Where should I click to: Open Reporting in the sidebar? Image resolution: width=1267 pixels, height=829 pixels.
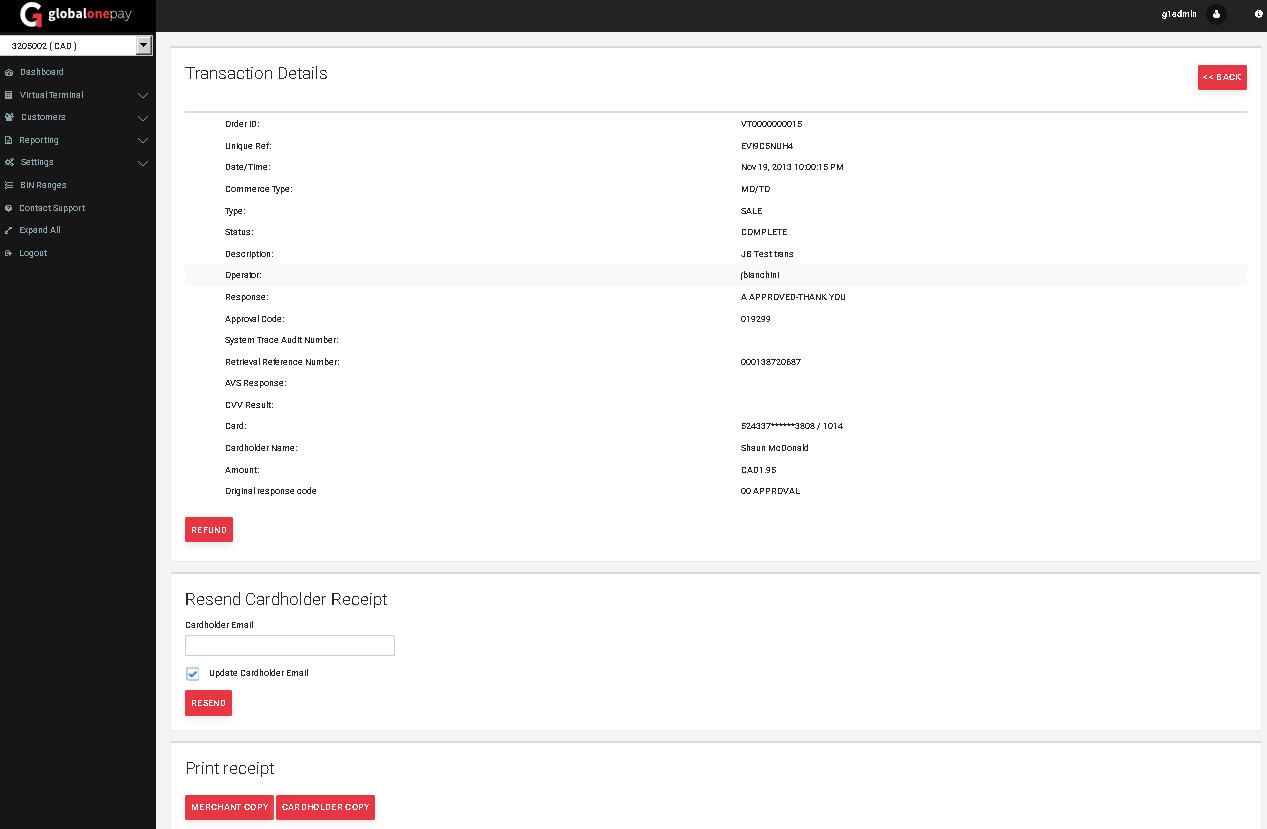pyautogui.click(x=39, y=140)
